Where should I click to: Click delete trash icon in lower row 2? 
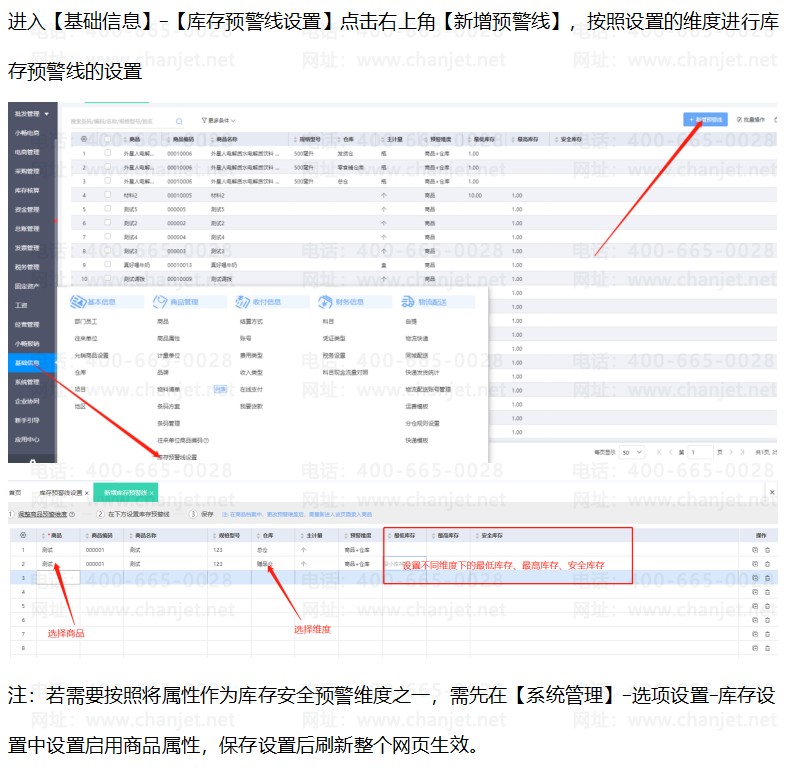click(767, 564)
